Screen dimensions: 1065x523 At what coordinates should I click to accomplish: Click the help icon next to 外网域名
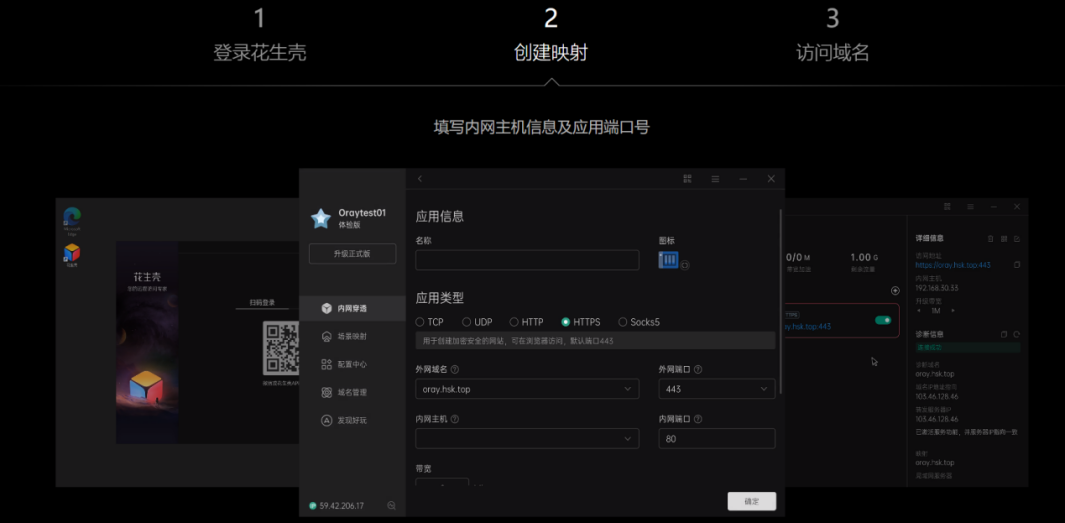[454, 369]
